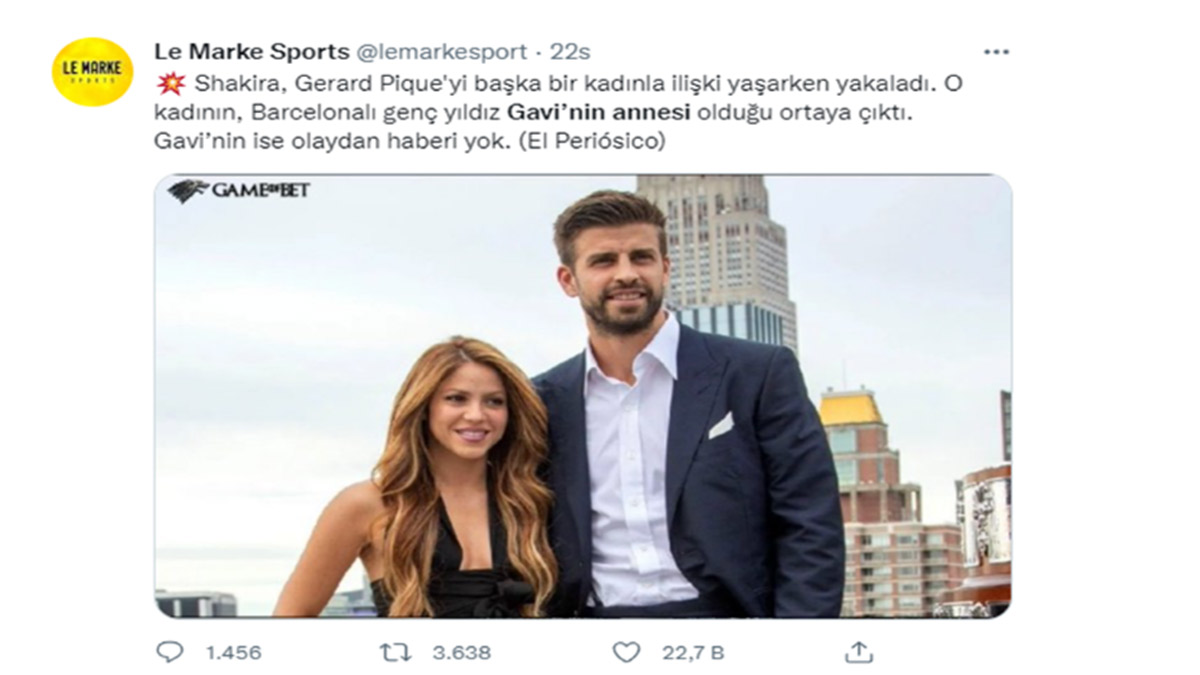Visit the @lemarkesport handle link
Viewport: 1200px width, 675px height.
(x=442, y=52)
